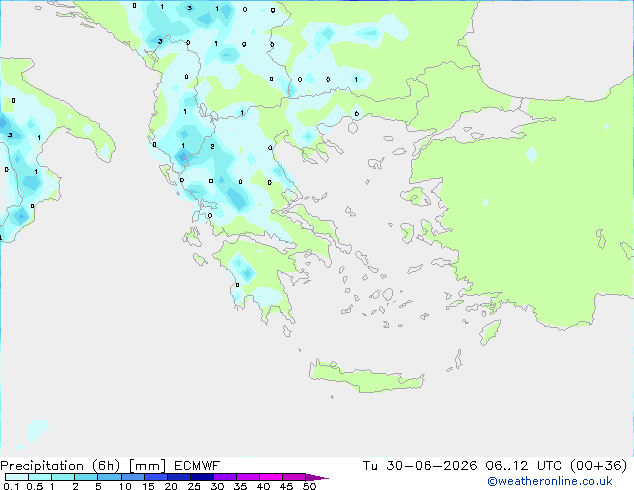Viewport: 634px width, 490px height.
Task: Click the 0.5–1 mm legend swatch
Action: point(40,477)
